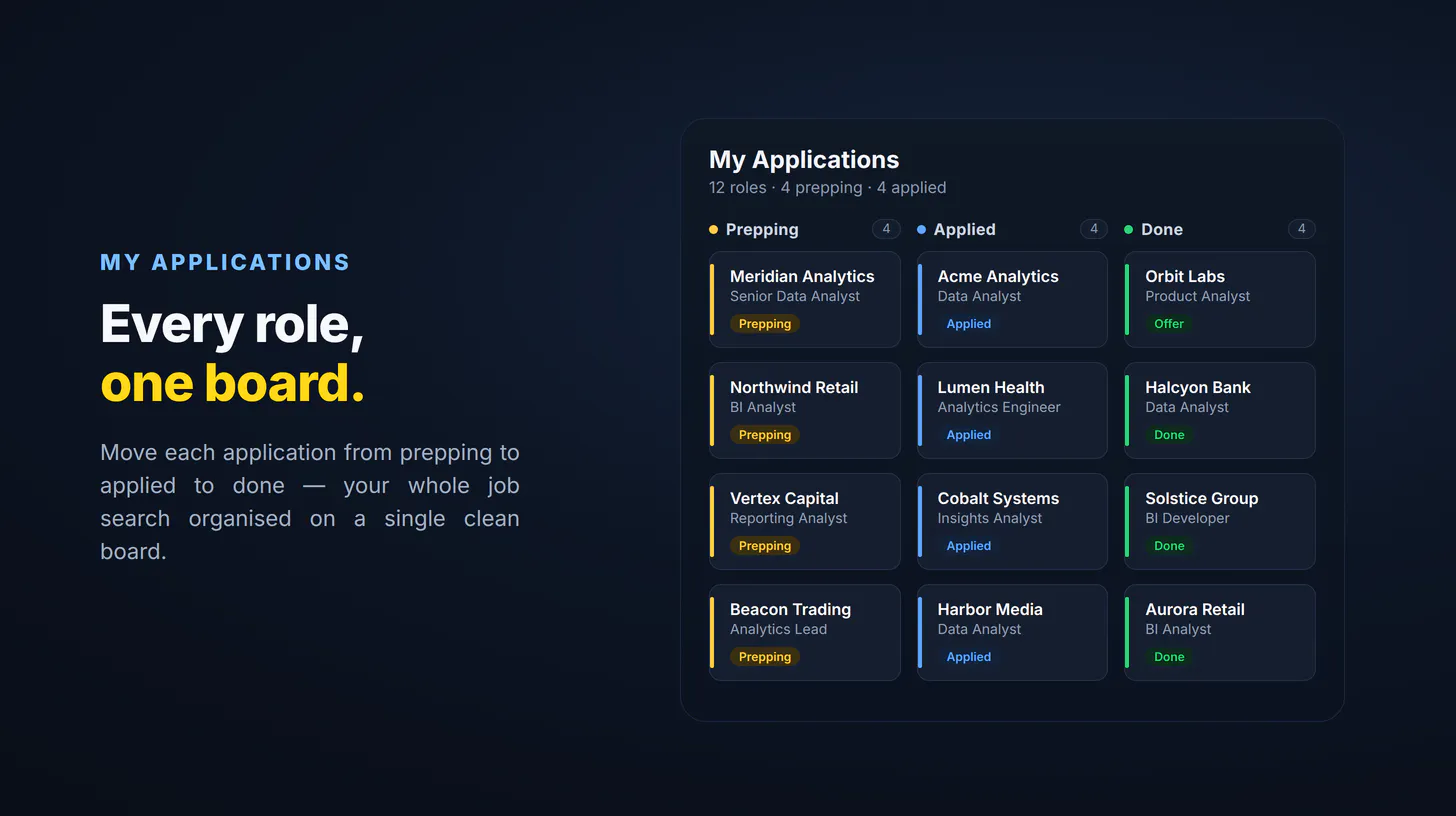Click the Prepping pill on Meridian Analytics
The image size is (1456, 816).
[765, 324]
